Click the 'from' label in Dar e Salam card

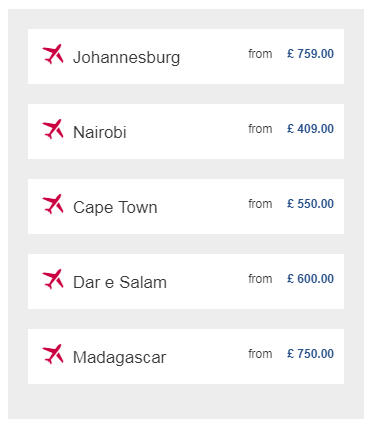click(260, 279)
